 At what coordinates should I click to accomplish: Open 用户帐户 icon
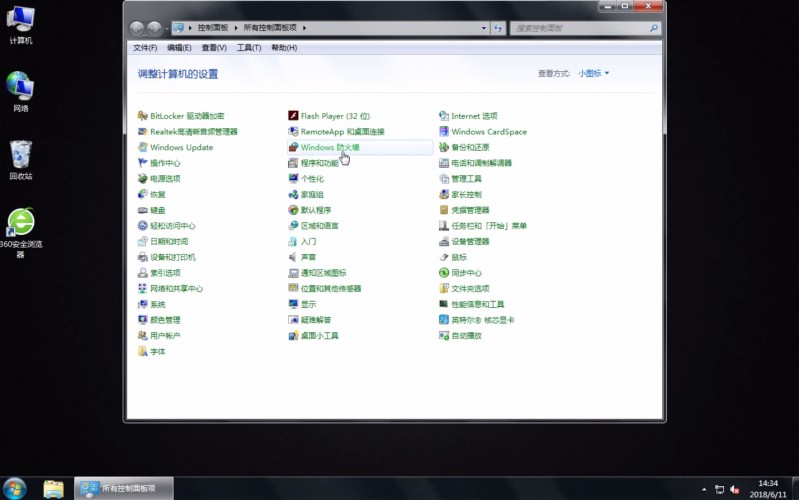click(143, 335)
